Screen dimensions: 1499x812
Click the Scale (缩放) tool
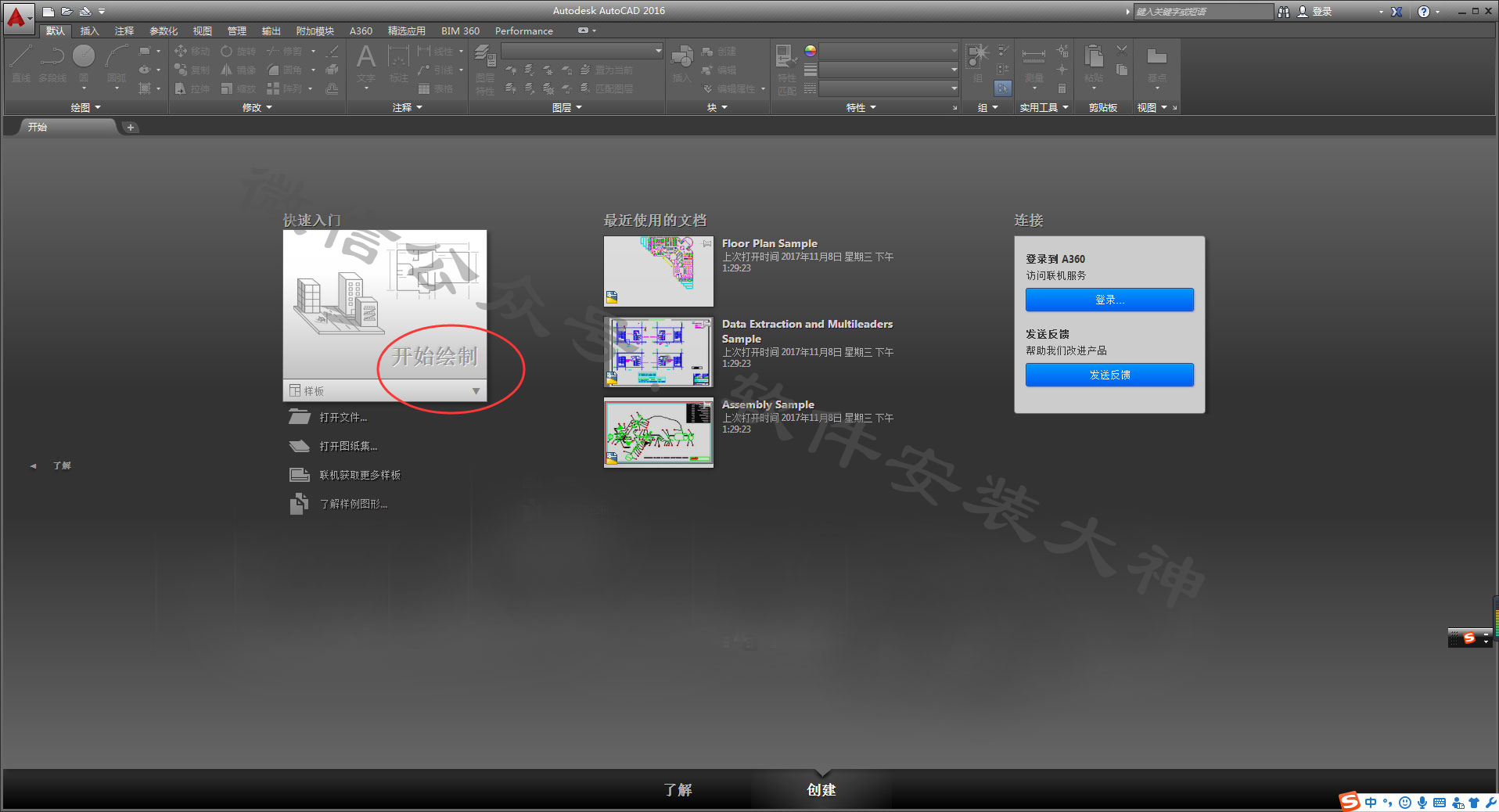[x=238, y=89]
